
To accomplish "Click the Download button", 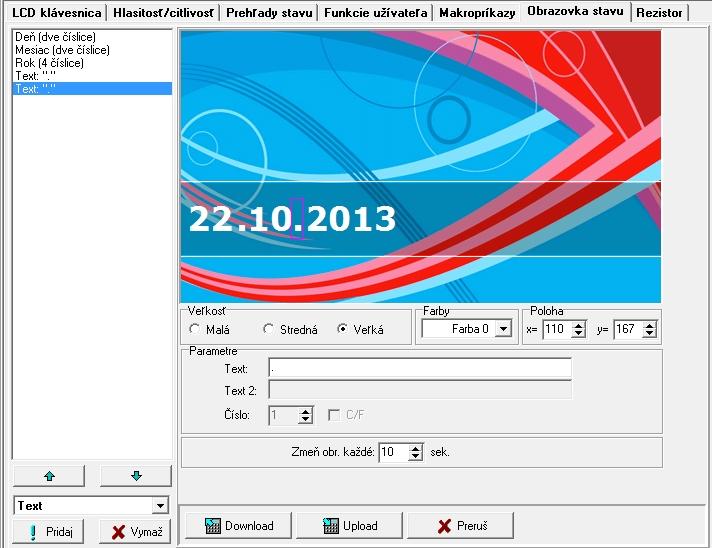I will point(238,526).
